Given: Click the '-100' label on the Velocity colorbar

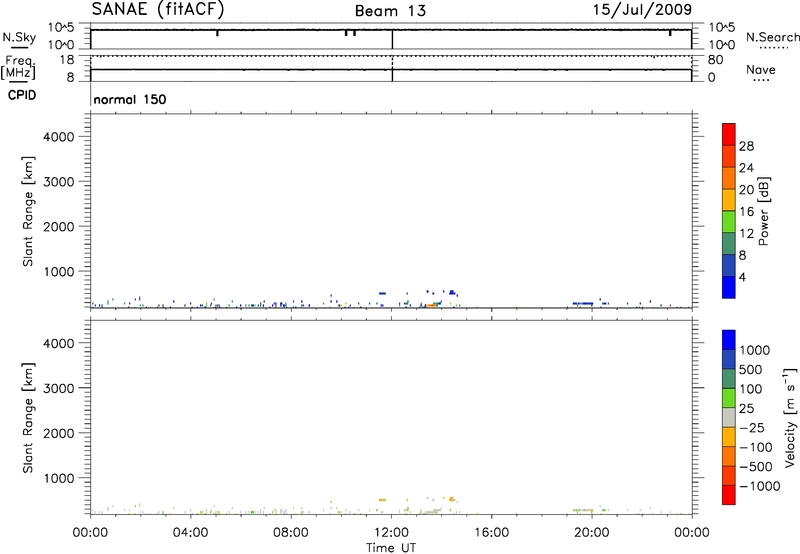Looking at the screenshot, I should tap(756, 447).
